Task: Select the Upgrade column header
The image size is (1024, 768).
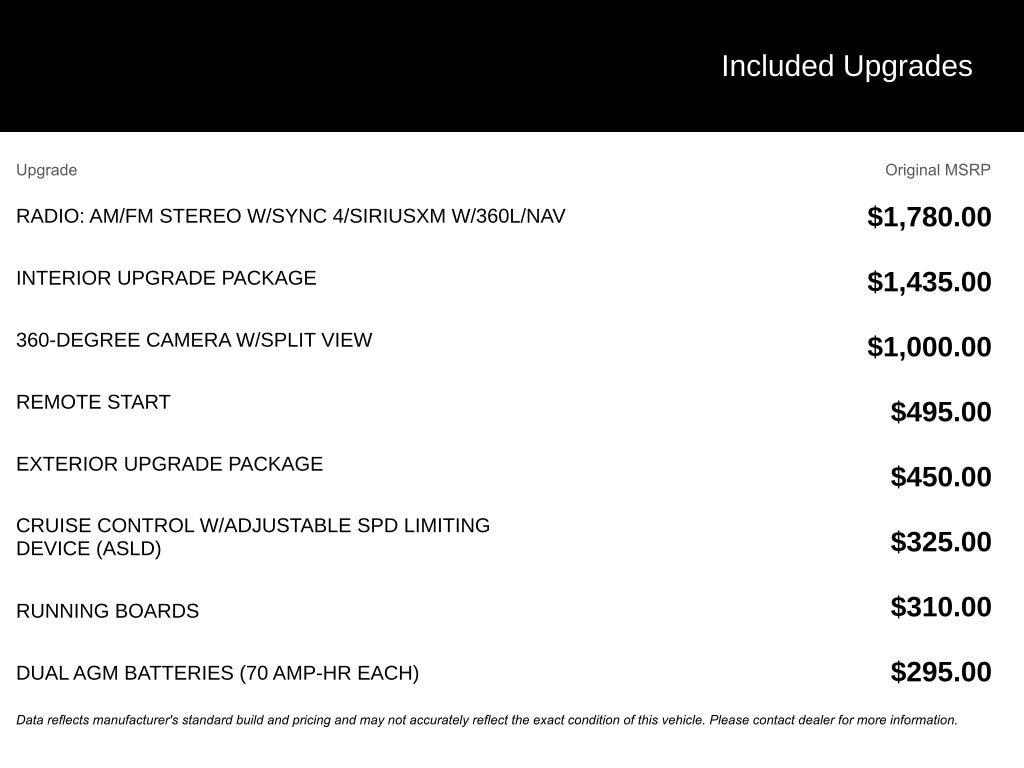Action: coord(46,170)
